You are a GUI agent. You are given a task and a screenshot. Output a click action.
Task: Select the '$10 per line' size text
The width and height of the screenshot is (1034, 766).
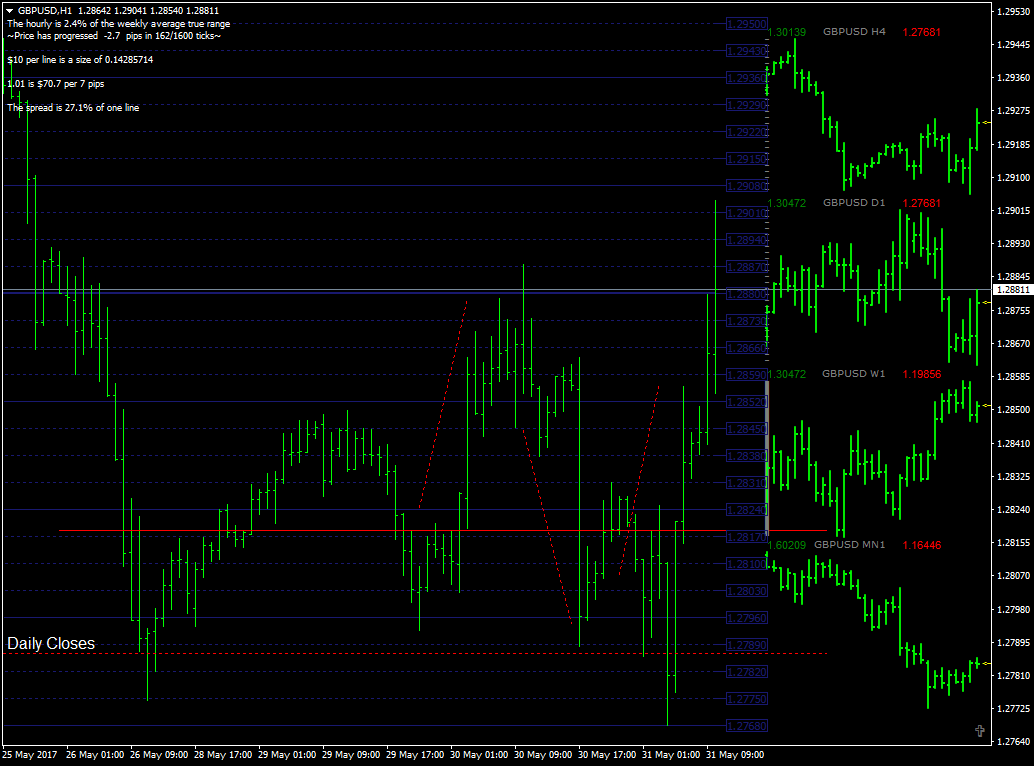coord(80,59)
